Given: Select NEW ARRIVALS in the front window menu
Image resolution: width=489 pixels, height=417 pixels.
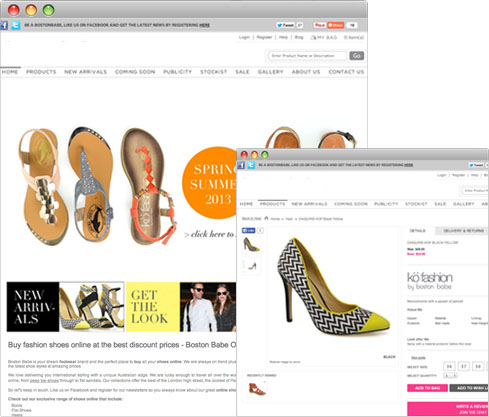Looking at the screenshot, I should (x=309, y=204).
